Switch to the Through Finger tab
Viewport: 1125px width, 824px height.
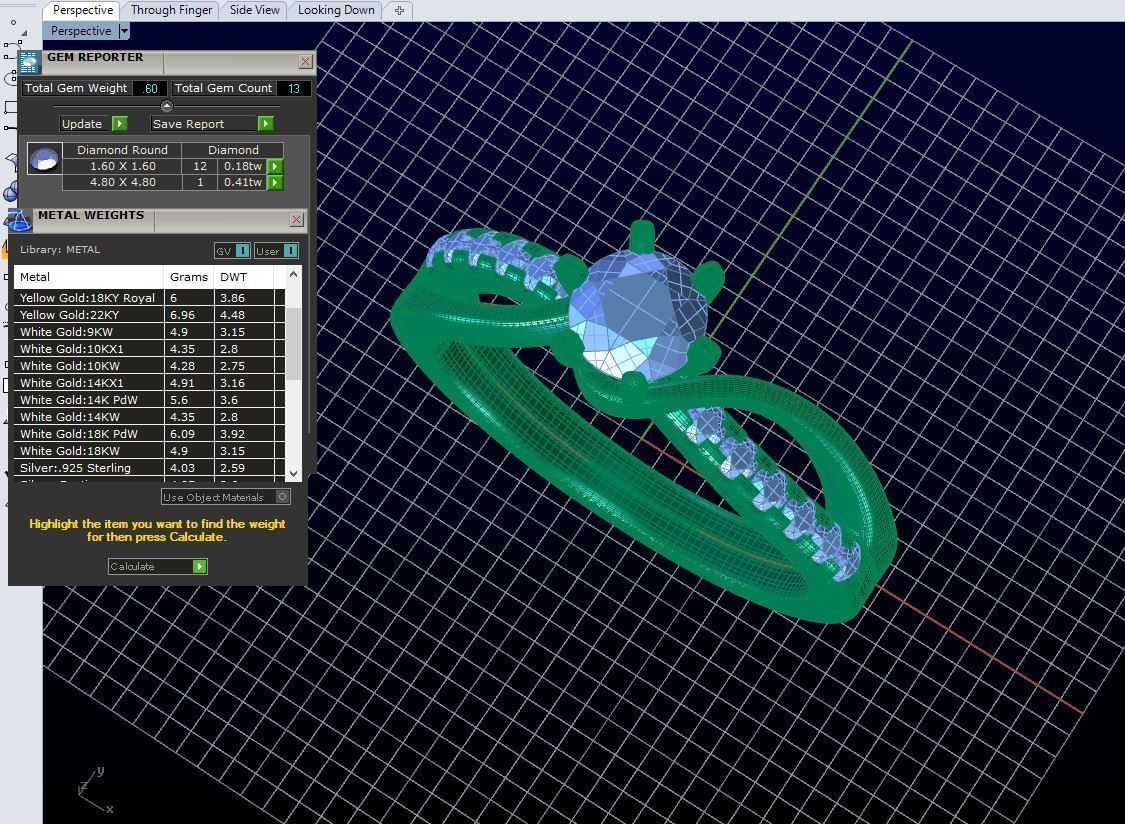point(171,10)
